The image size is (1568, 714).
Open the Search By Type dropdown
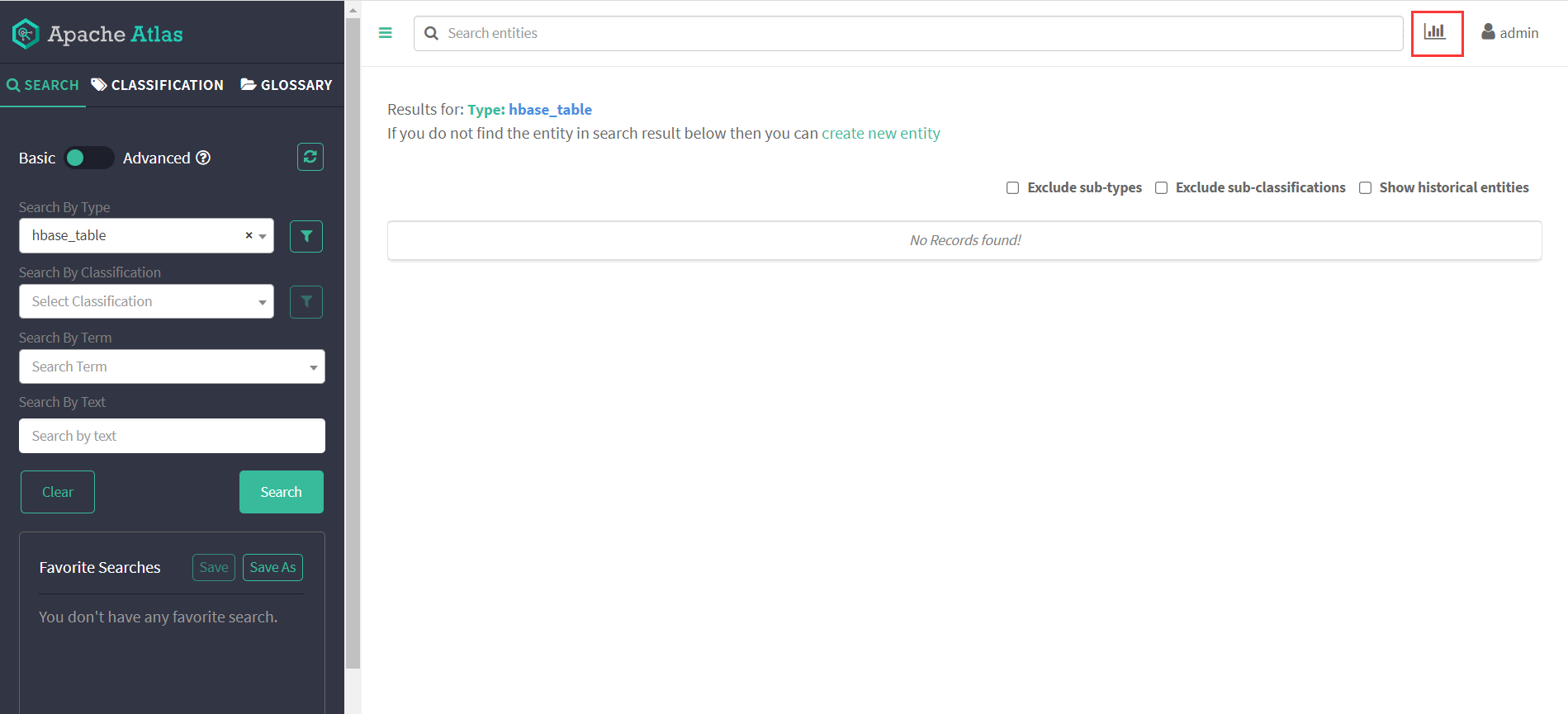click(x=146, y=235)
